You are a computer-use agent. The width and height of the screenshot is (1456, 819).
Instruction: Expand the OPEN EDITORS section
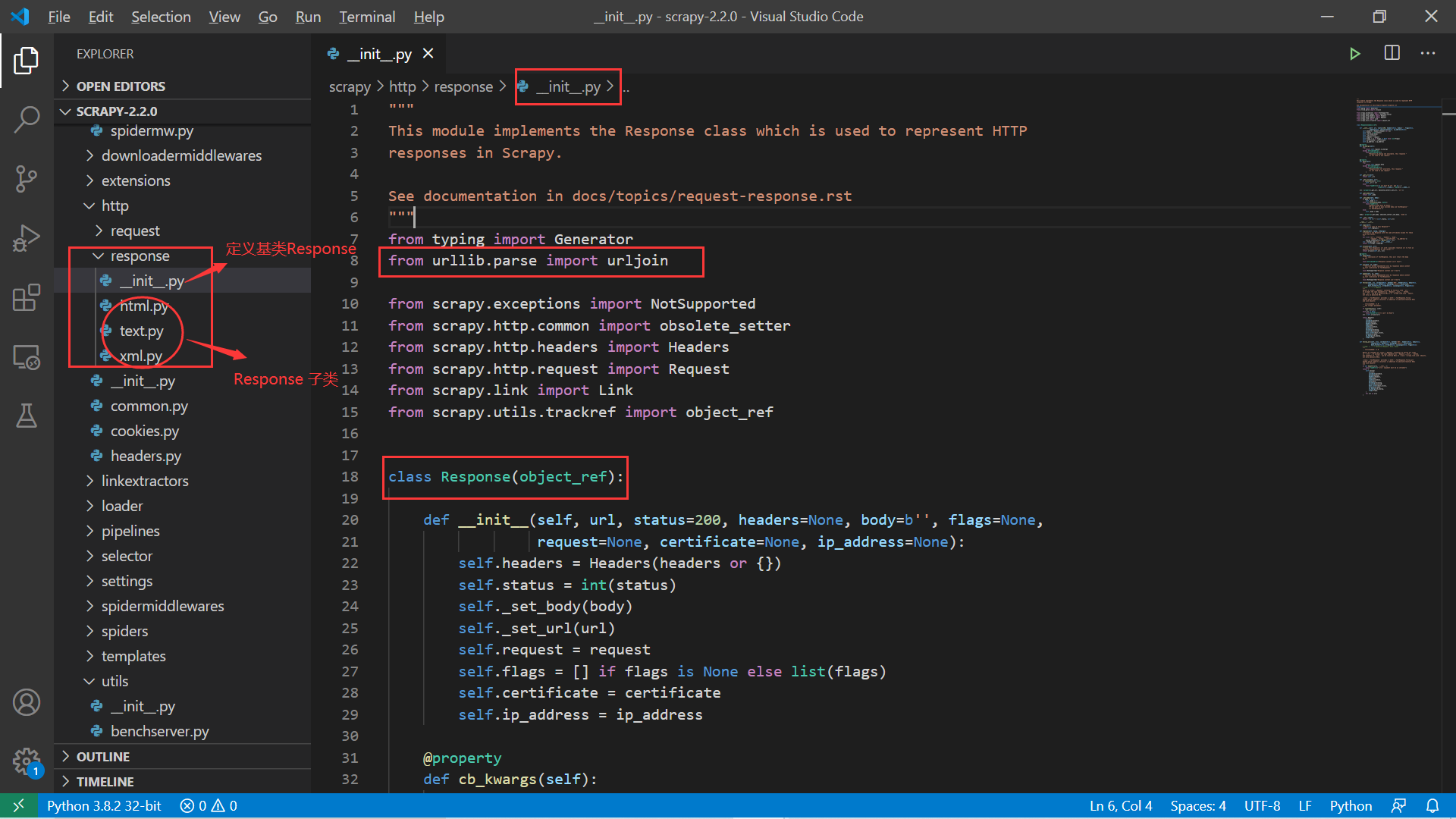click(x=182, y=86)
